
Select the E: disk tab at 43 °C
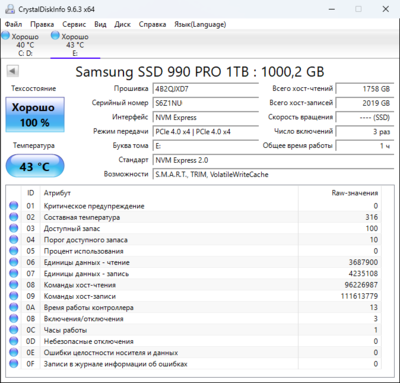pyautogui.click(x=75, y=44)
